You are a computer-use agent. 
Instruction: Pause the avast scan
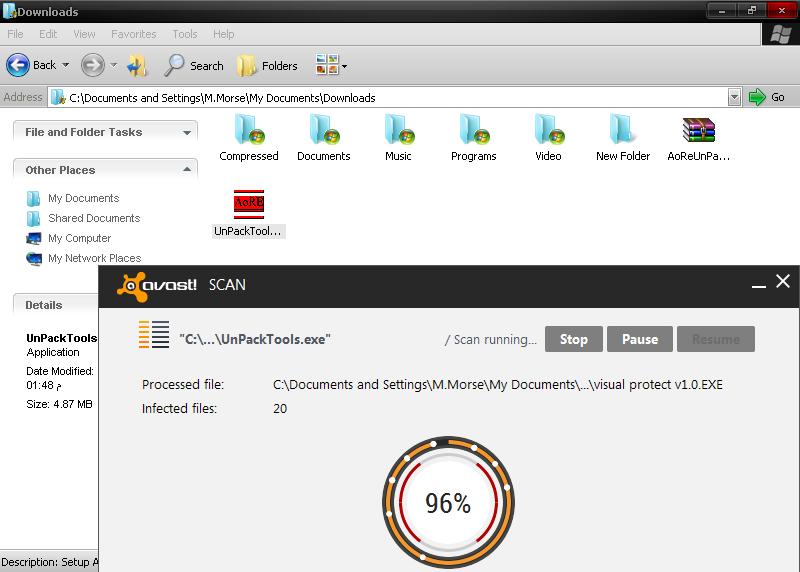click(x=640, y=339)
